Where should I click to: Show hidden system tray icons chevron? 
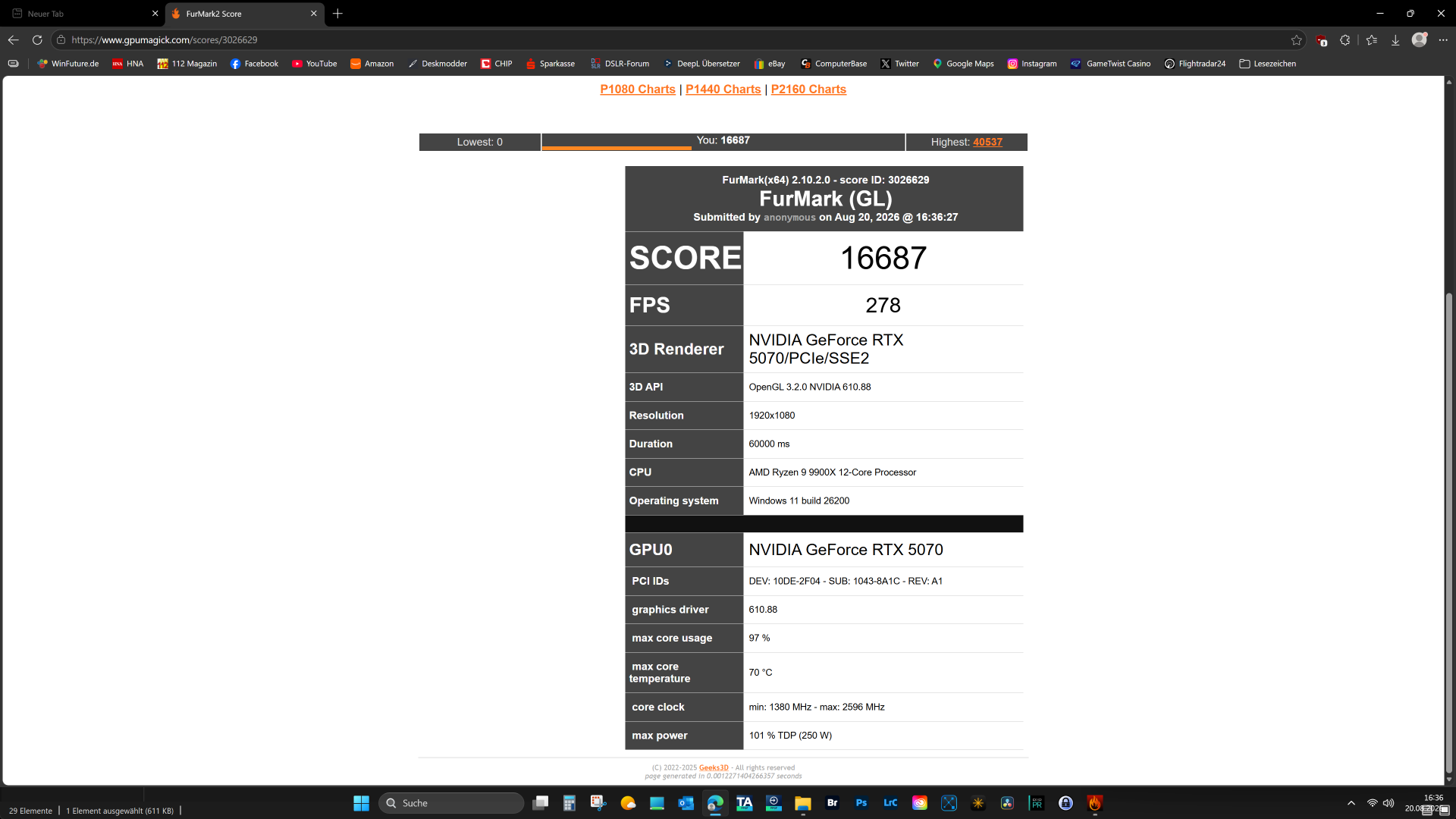1351,803
